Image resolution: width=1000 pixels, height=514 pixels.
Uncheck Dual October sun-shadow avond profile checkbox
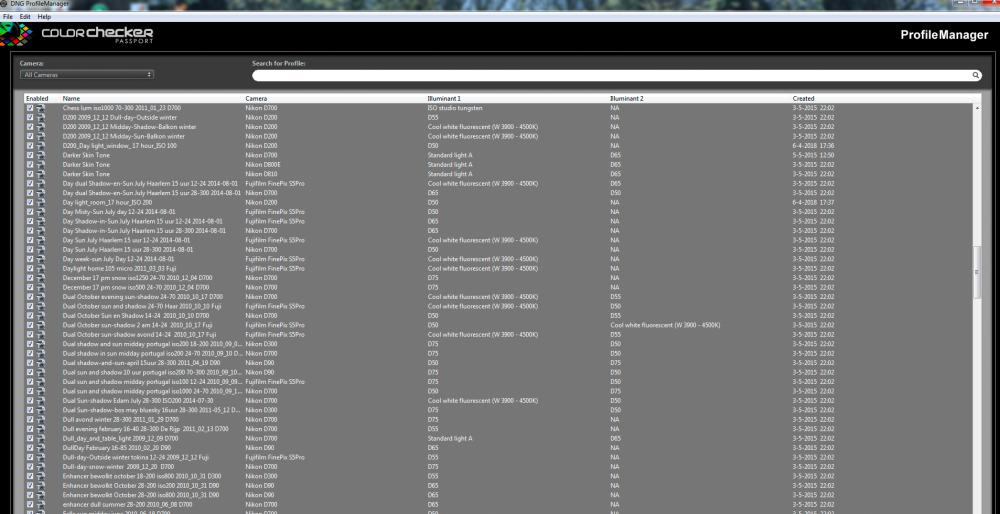(x=30, y=335)
